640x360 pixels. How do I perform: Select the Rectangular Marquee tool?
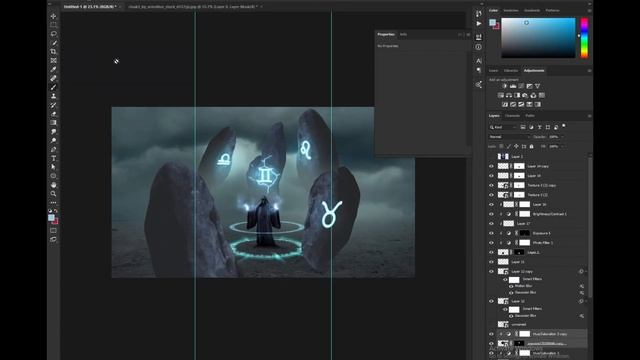click(x=53, y=25)
